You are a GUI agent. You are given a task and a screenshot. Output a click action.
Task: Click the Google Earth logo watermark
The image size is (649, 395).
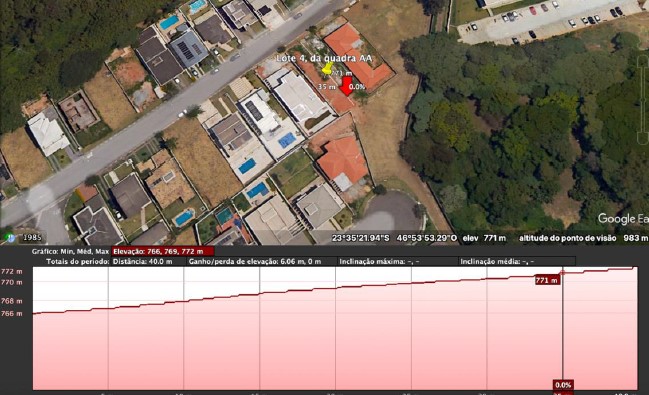(623, 219)
